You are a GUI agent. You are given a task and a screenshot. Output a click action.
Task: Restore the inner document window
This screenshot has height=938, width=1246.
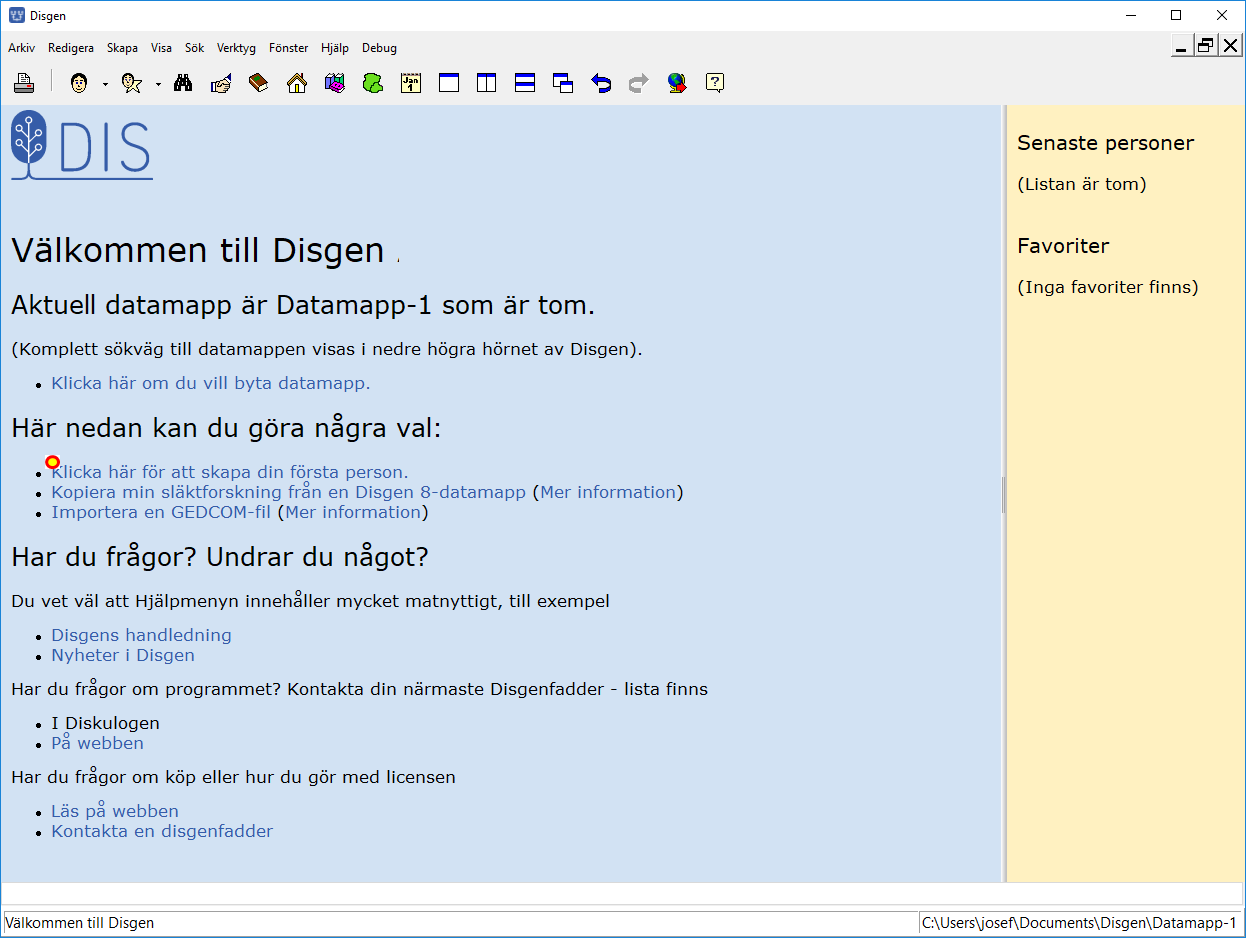pos(1206,46)
